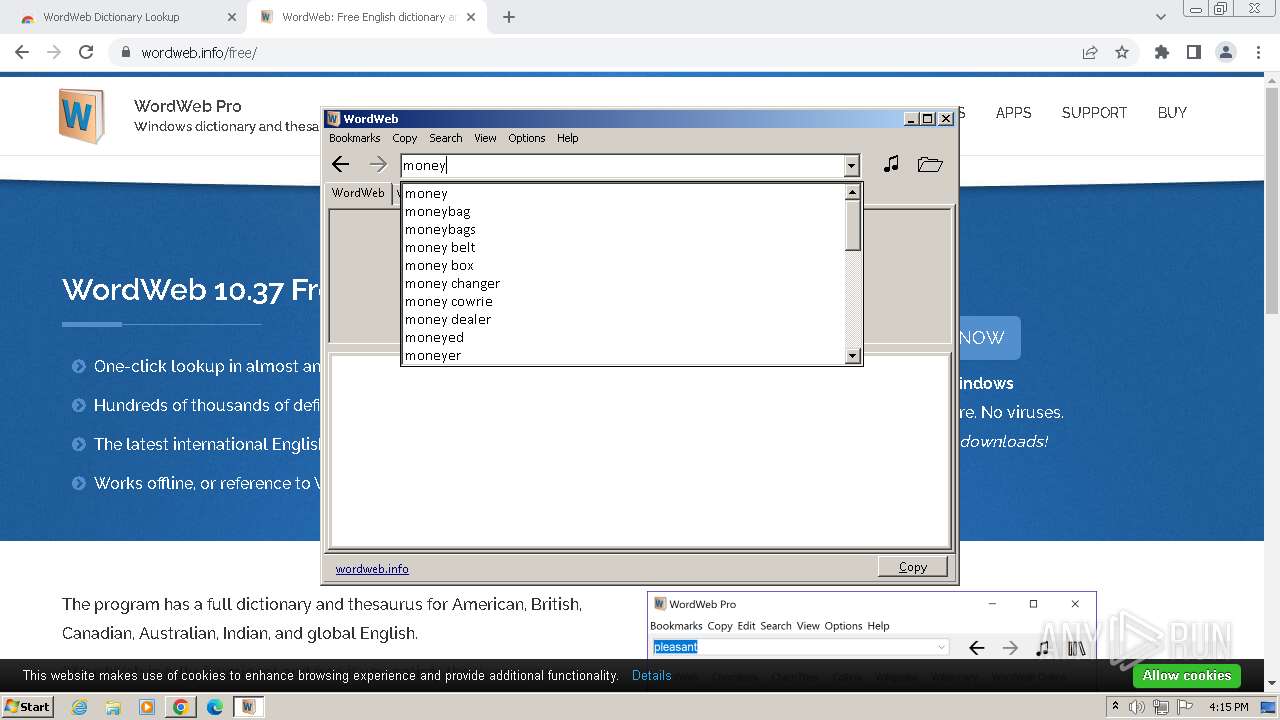1280x720 pixels.
Task: Open Chrome profile avatar
Action: click(1225, 52)
